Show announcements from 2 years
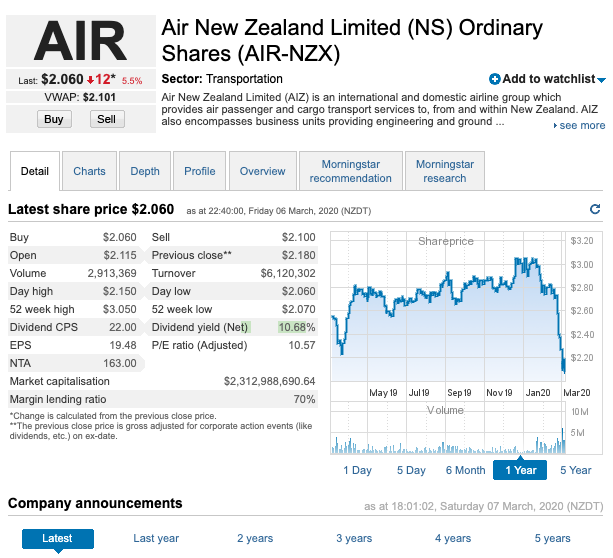 pyautogui.click(x=255, y=539)
